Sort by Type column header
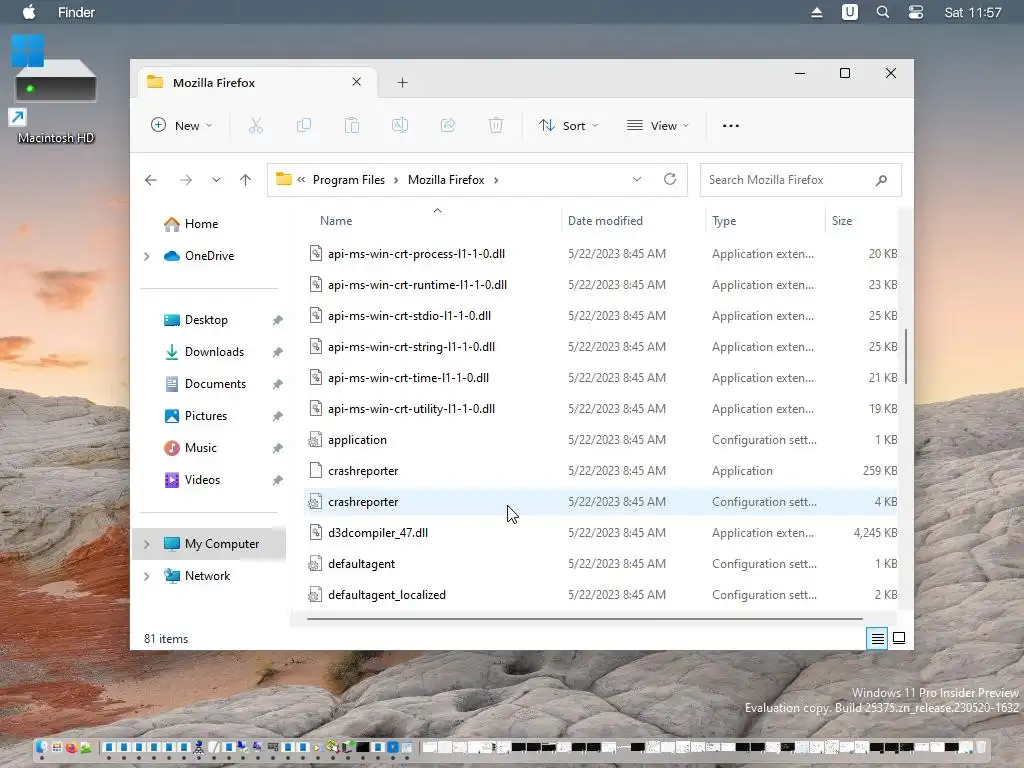This screenshot has height=768, width=1024. [x=724, y=221]
